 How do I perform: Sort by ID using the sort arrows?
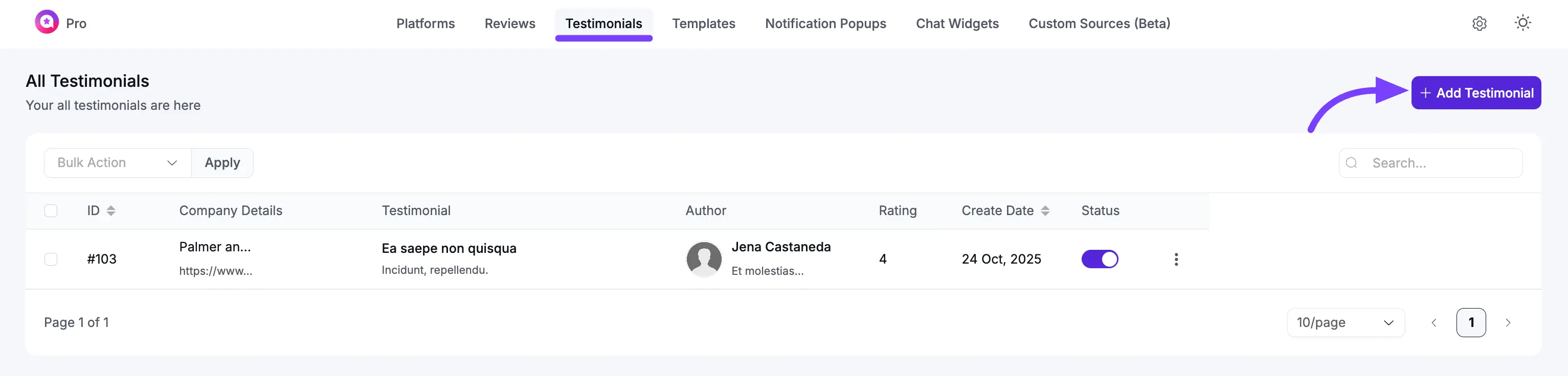tap(111, 210)
